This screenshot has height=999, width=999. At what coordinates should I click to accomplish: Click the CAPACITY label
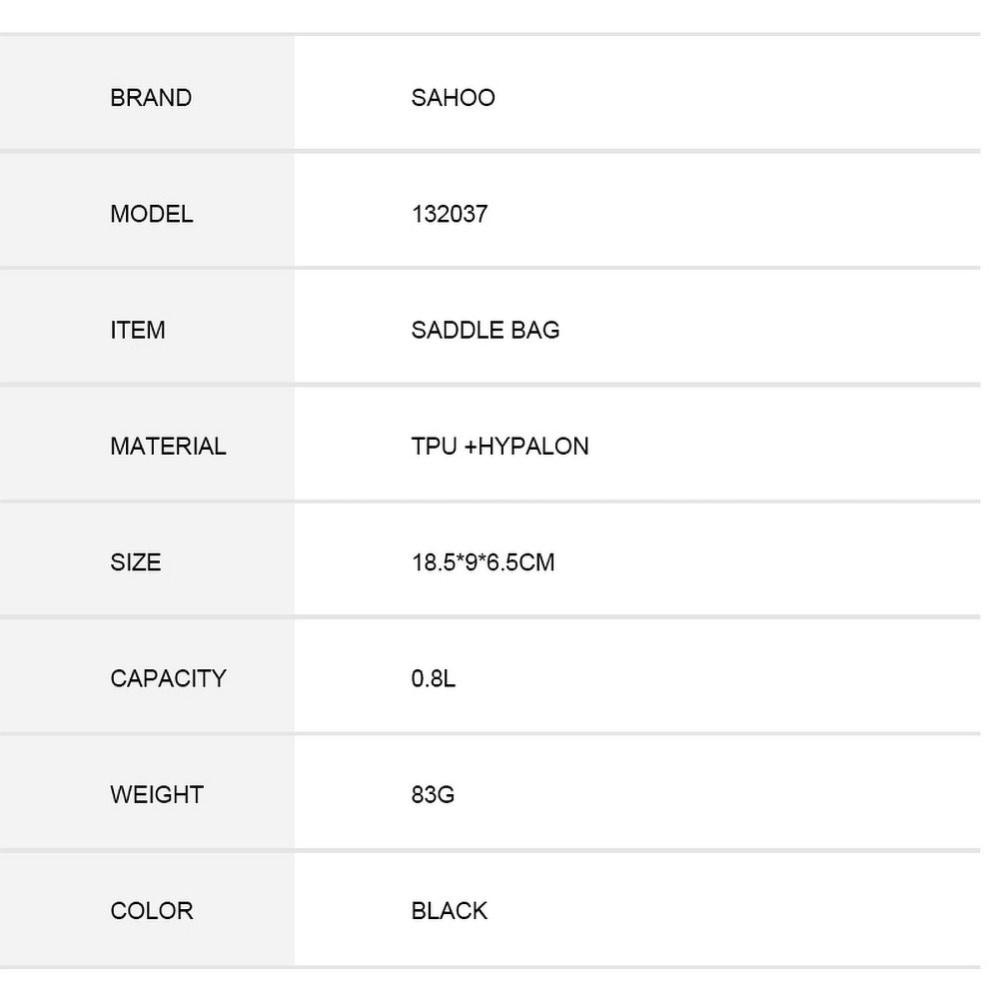168,679
